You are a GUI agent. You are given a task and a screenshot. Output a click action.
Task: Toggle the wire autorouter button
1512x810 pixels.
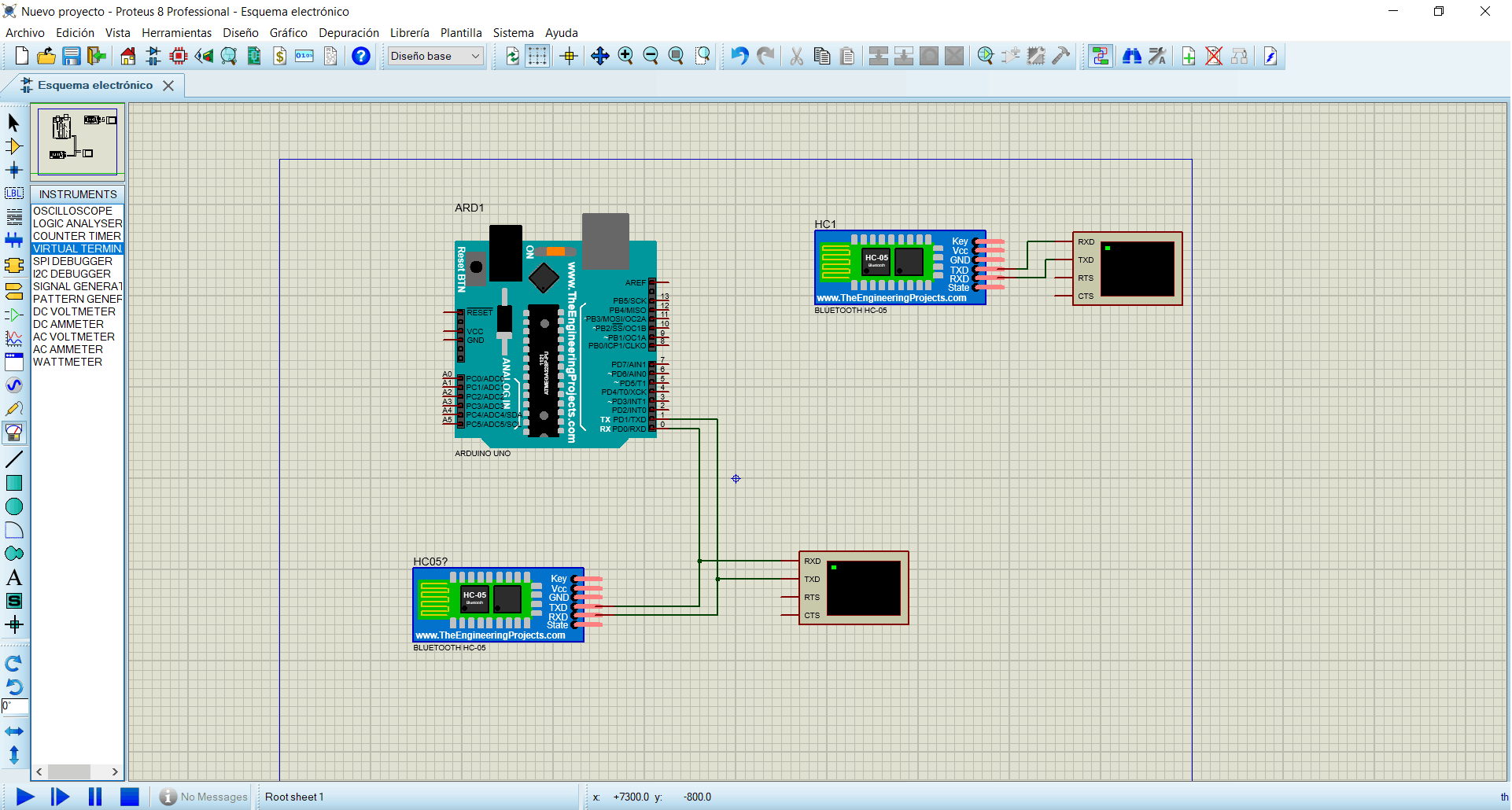coord(1101,56)
